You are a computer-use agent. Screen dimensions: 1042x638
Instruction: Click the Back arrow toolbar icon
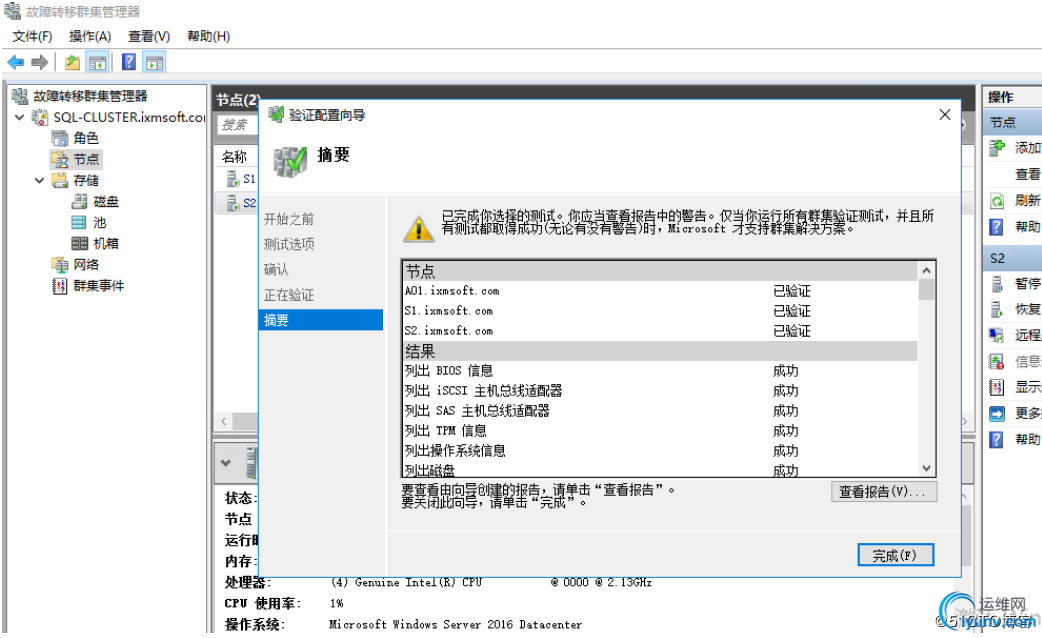(15, 62)
